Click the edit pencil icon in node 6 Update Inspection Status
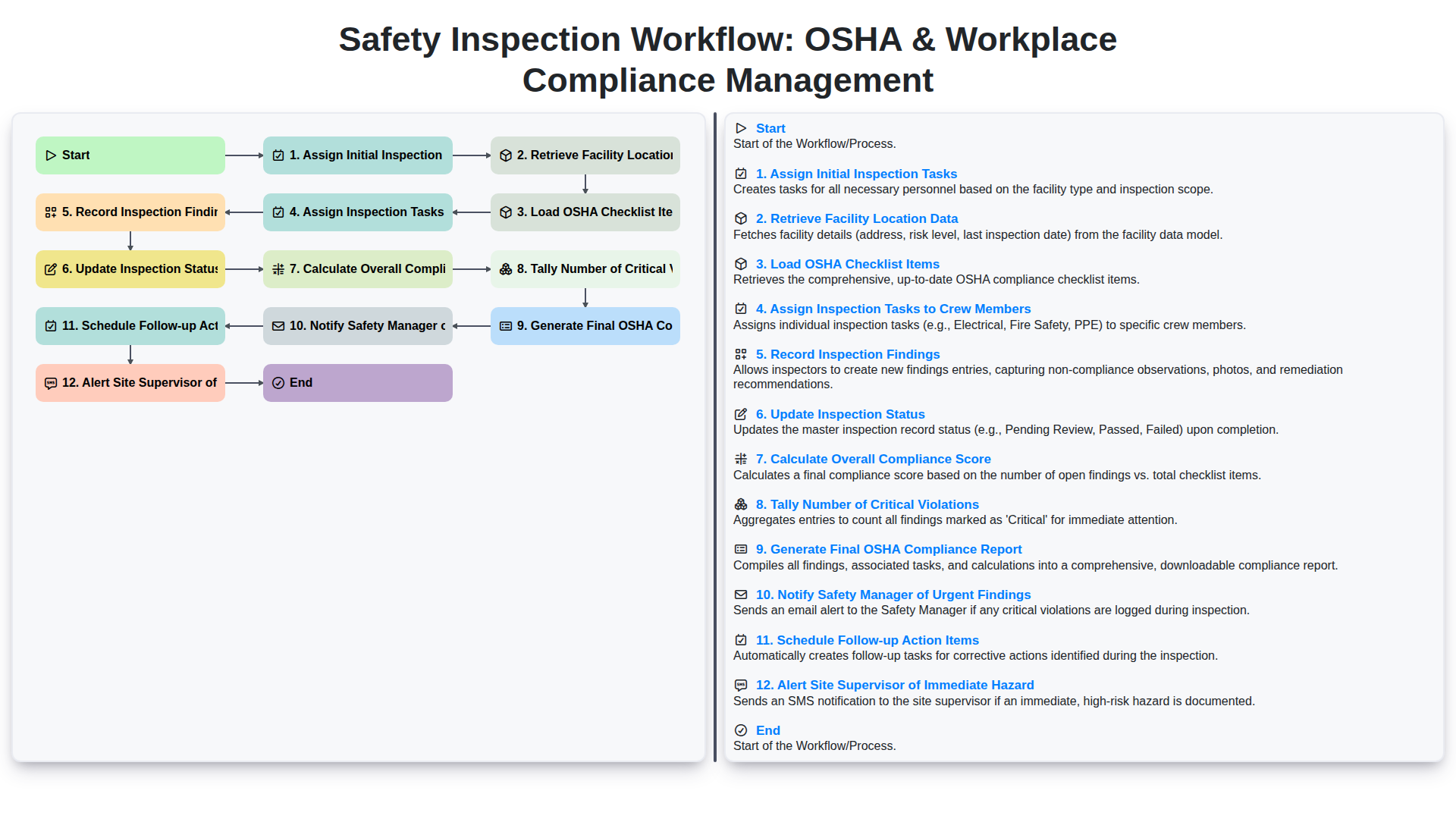The height and width of the screenshot is (819, 1456). pos(51,269)
